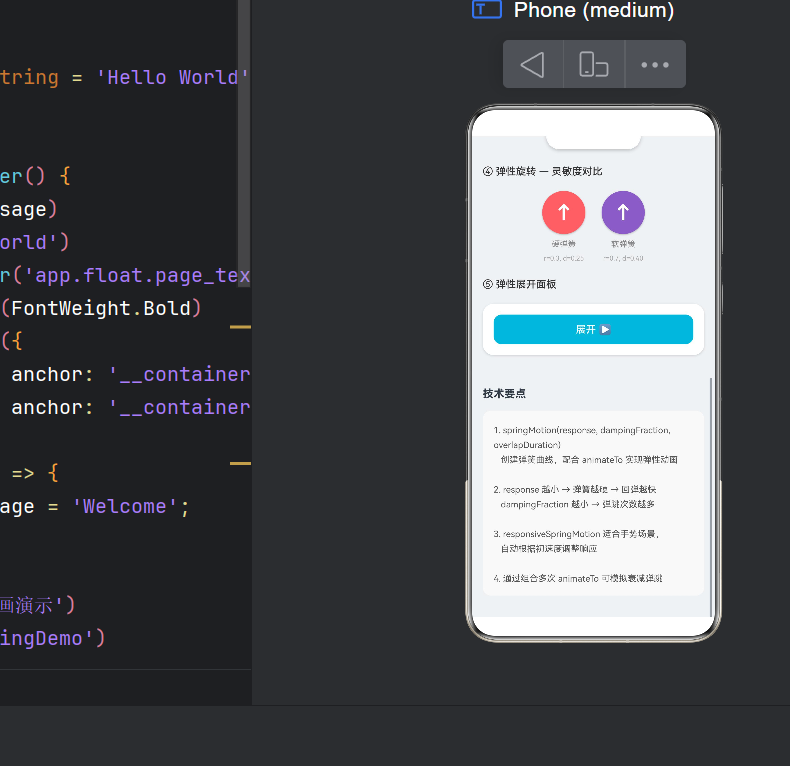Click the Phone (medium) device label
The width and height of the screenshot is (790, 766).
point(594,10)
